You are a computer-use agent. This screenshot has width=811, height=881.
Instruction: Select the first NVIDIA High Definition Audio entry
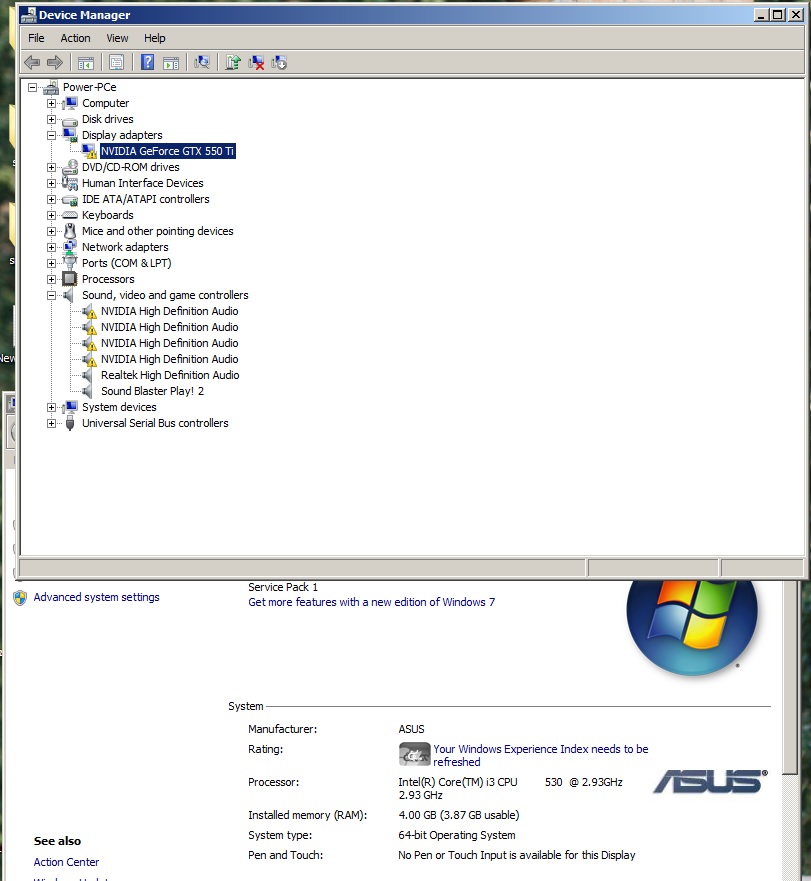[170, 311]
